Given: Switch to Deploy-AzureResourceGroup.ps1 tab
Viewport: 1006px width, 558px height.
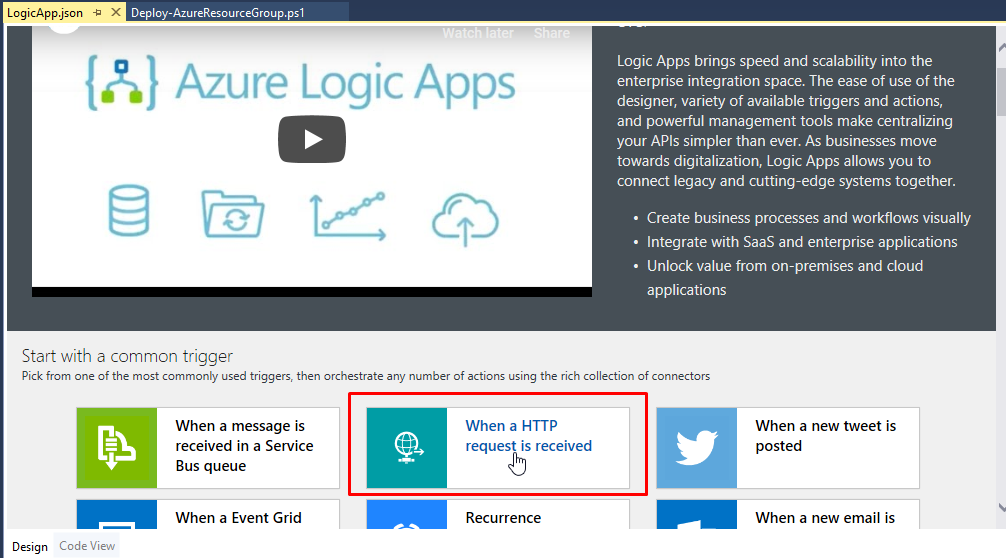Looking at the screenshot, I should tap(217, 13).
